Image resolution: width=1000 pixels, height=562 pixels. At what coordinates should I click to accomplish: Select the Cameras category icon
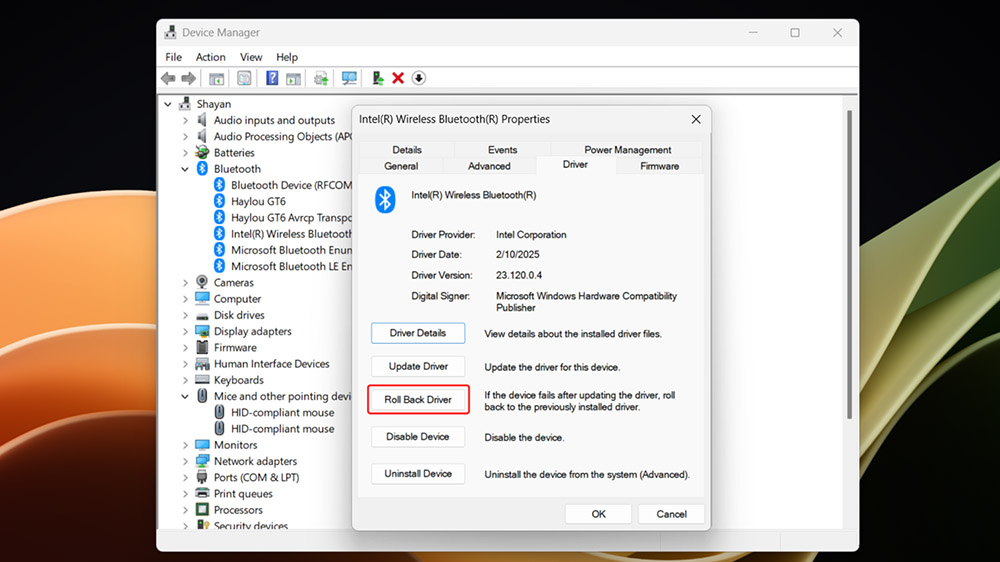[x=202, y=282]
